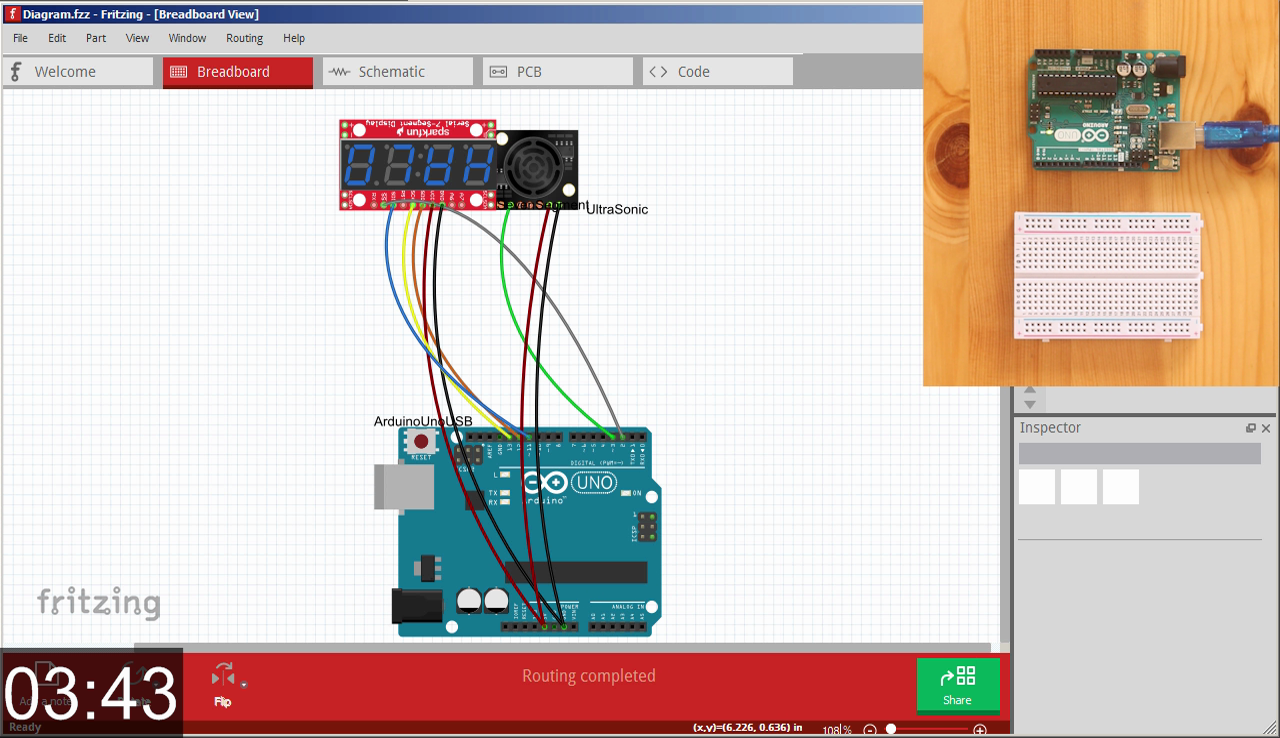
Task: Switch to the Welcome tab
Action: 78,72
